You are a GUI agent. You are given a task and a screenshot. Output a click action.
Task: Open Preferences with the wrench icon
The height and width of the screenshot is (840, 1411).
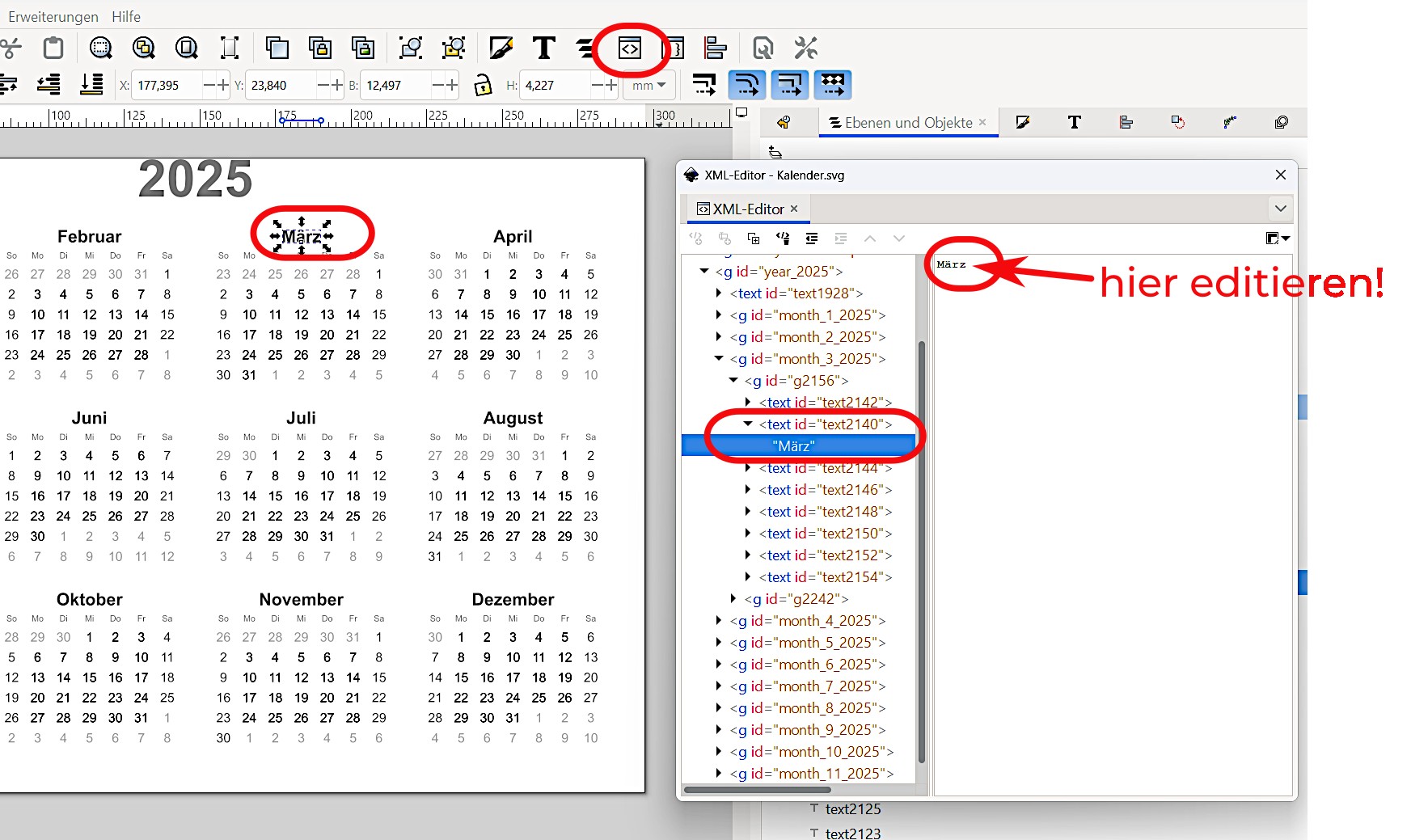pyautogui.click(x=805, y=49)
